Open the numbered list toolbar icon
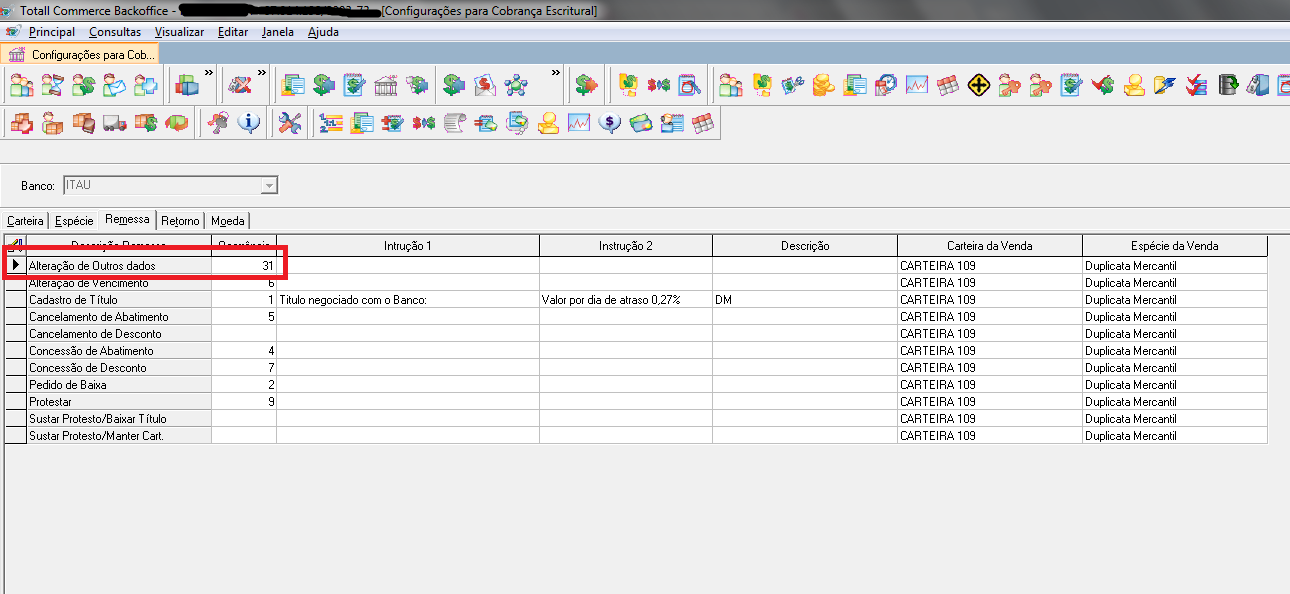 (x=331, y=123)
